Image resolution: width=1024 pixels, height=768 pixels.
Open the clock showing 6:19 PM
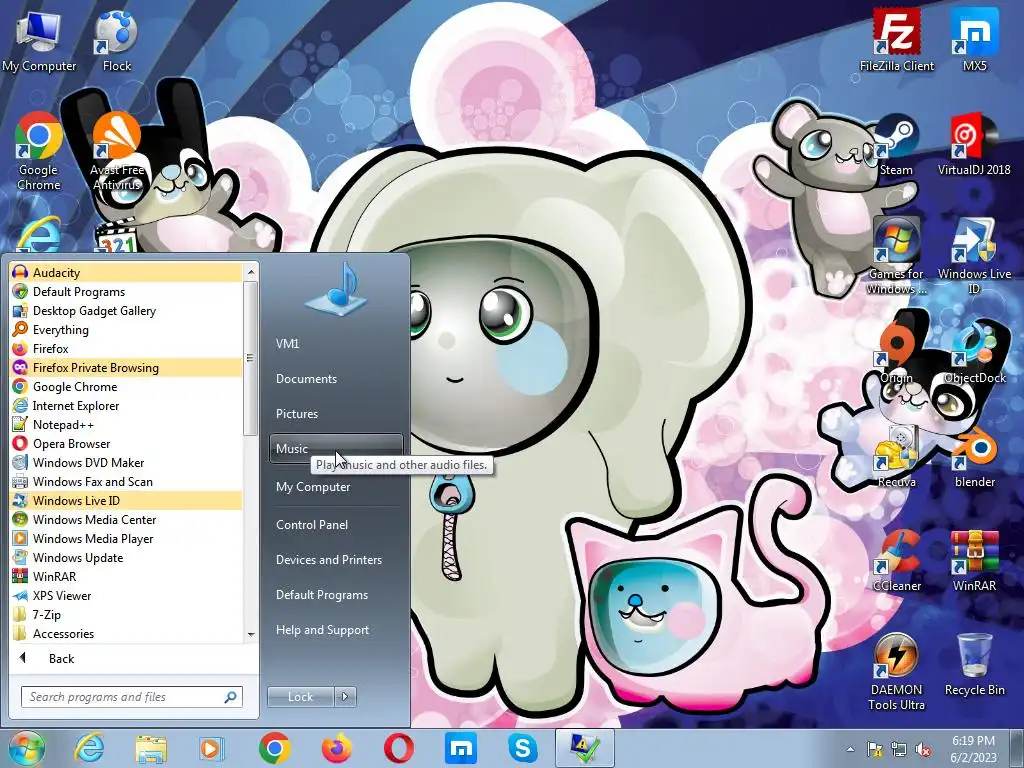click(973, 749)
